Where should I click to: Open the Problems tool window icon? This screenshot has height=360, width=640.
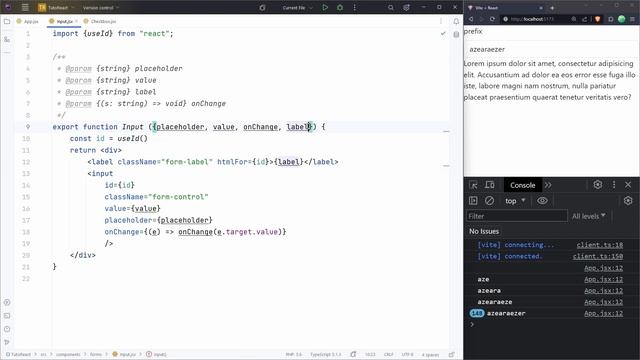(7, 329)
